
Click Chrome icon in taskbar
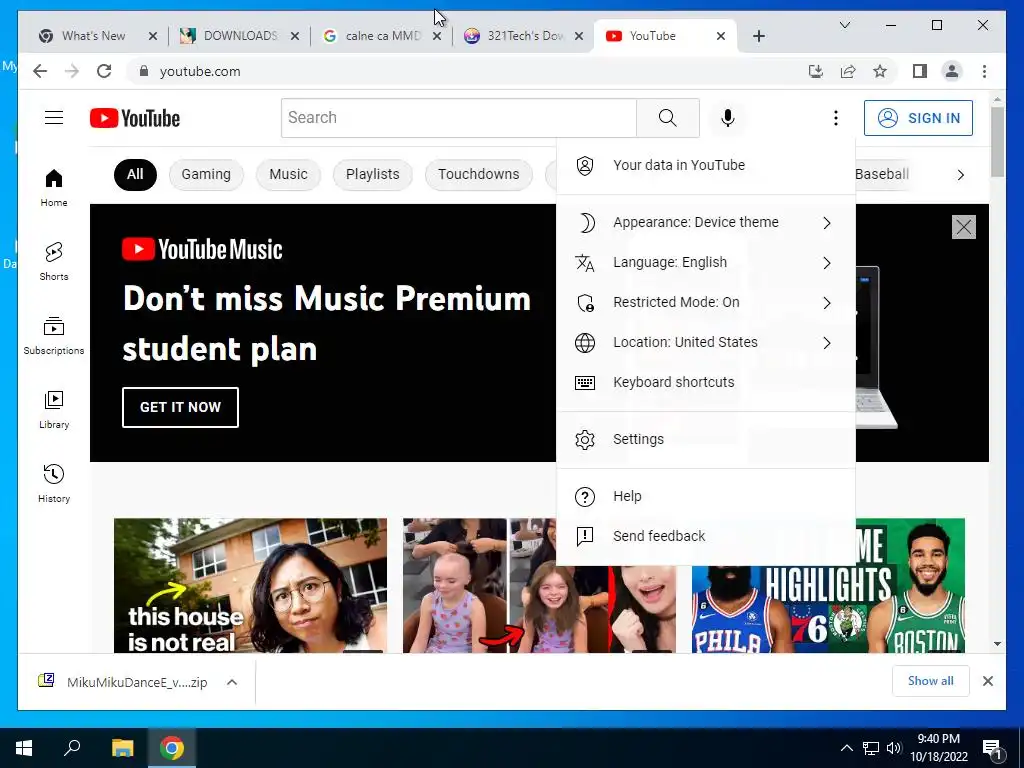[x=172, y=748]
